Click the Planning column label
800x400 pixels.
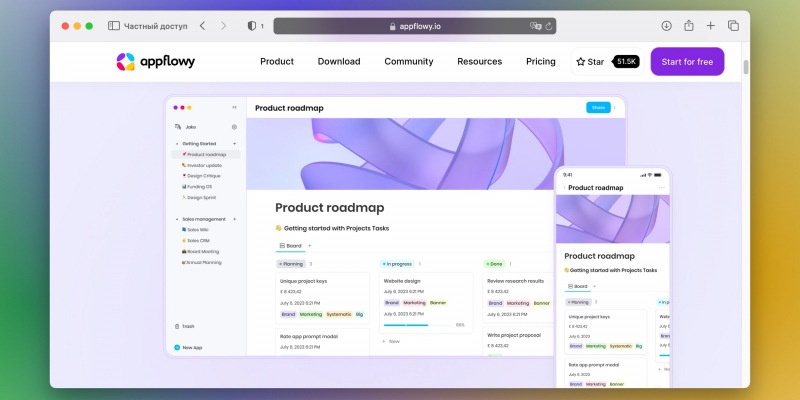291,264
